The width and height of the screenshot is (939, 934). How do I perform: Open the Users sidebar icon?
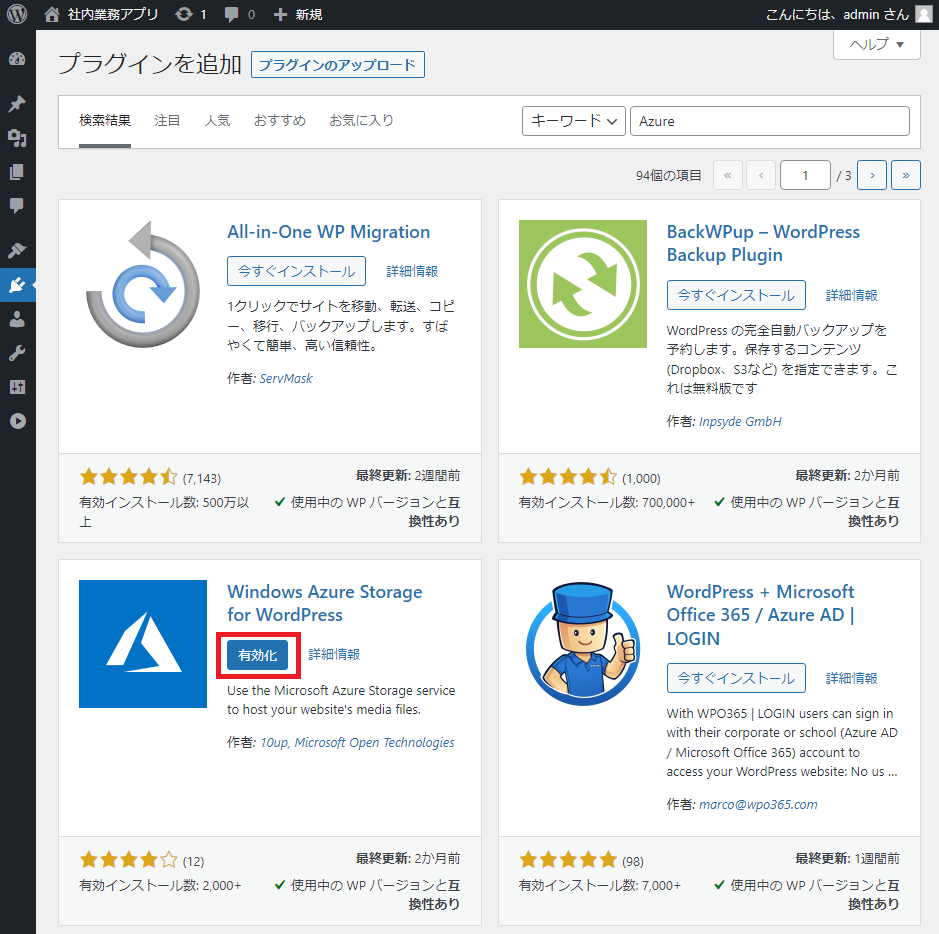click(x=17, y=319)
